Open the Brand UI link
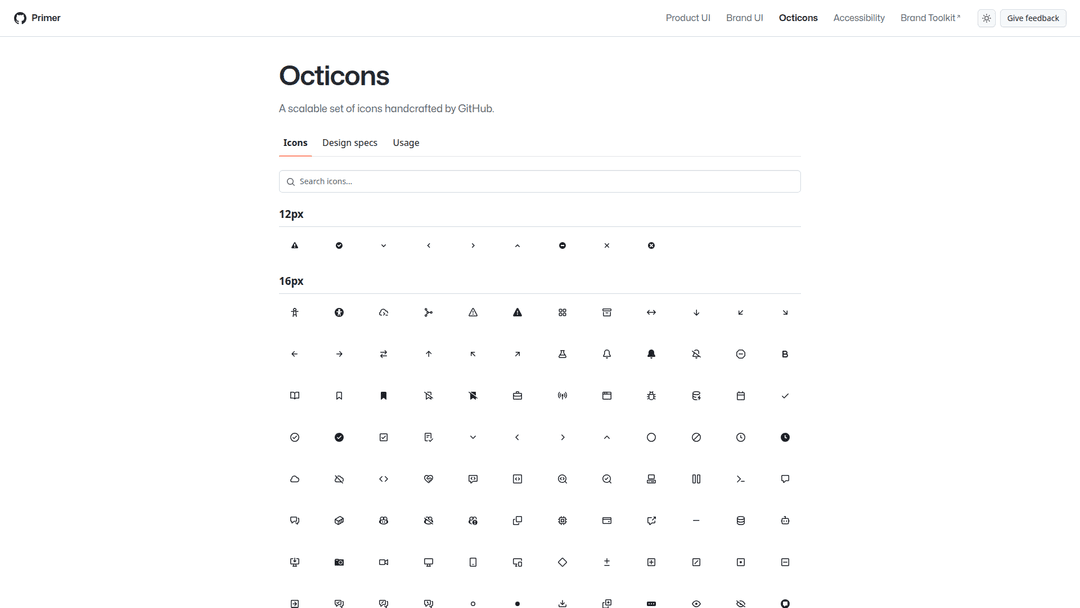This screenshot has height=608, width=1080. point(744,18)
